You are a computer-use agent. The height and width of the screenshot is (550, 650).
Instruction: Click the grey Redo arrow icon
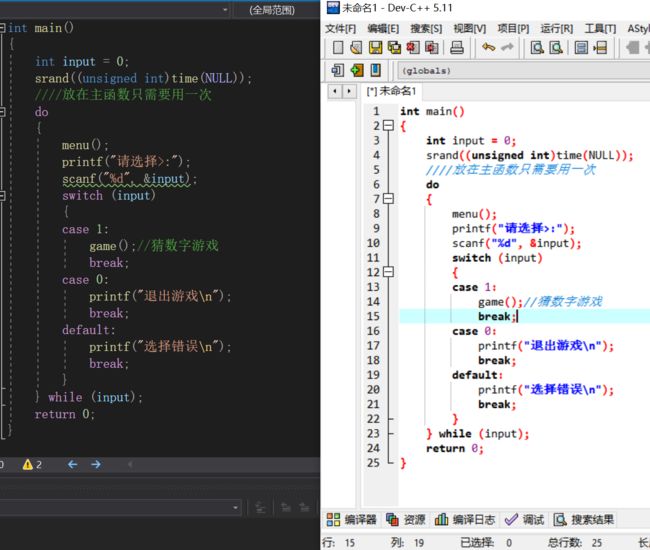pyautogui.click(x=507, y=48)
